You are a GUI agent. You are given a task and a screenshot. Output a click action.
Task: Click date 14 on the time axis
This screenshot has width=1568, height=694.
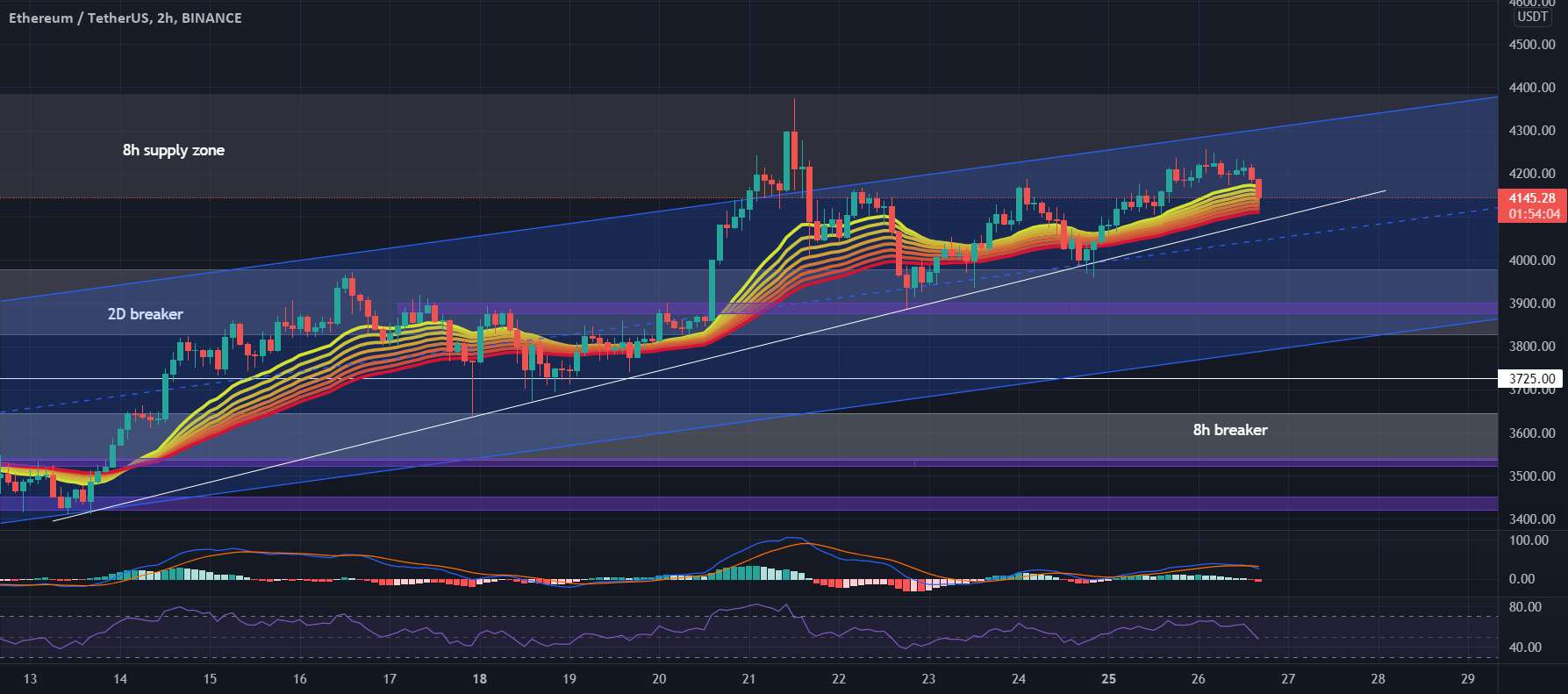120,679
